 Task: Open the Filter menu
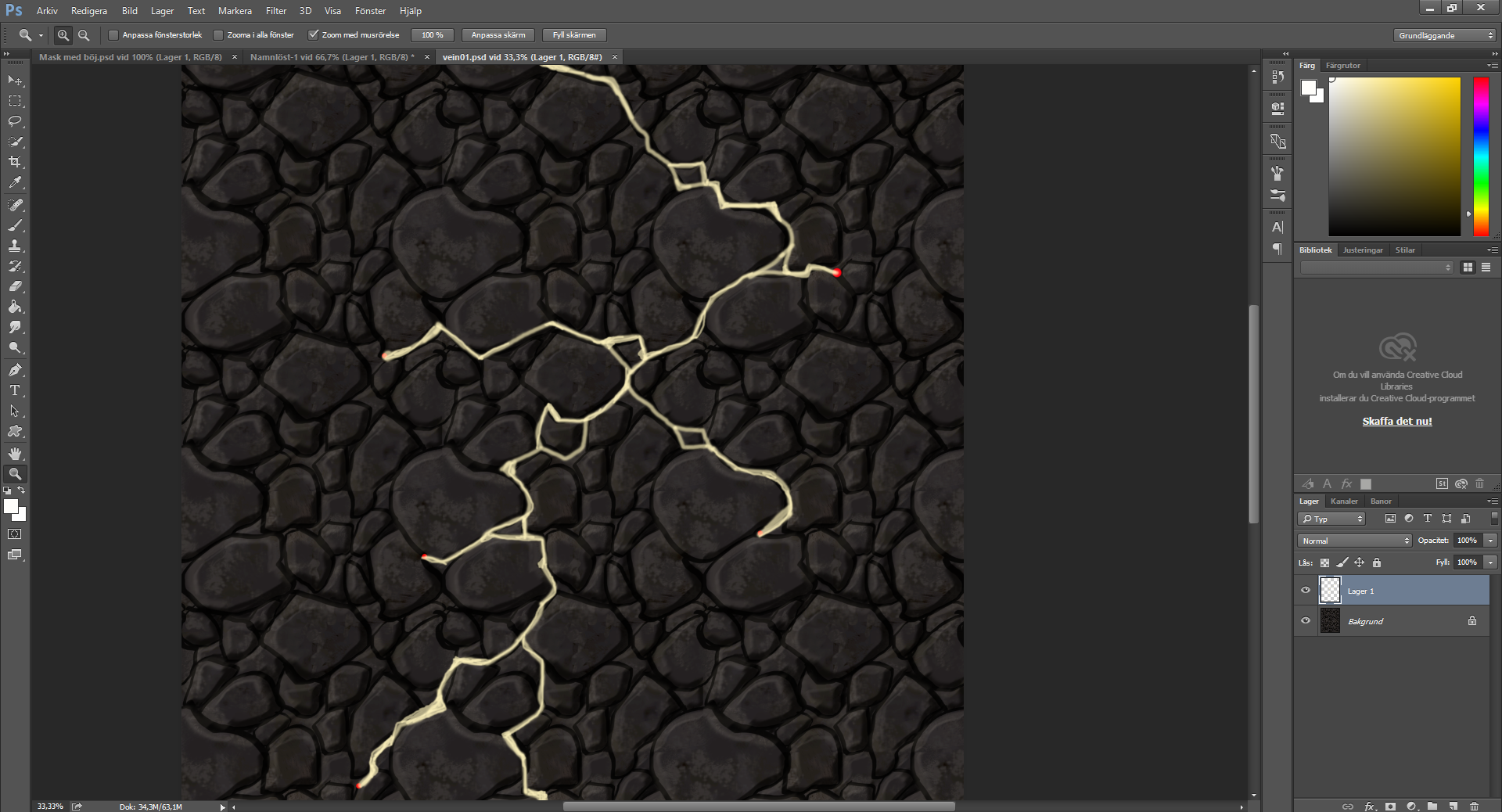pyautogui.click(x=275, y=11)
